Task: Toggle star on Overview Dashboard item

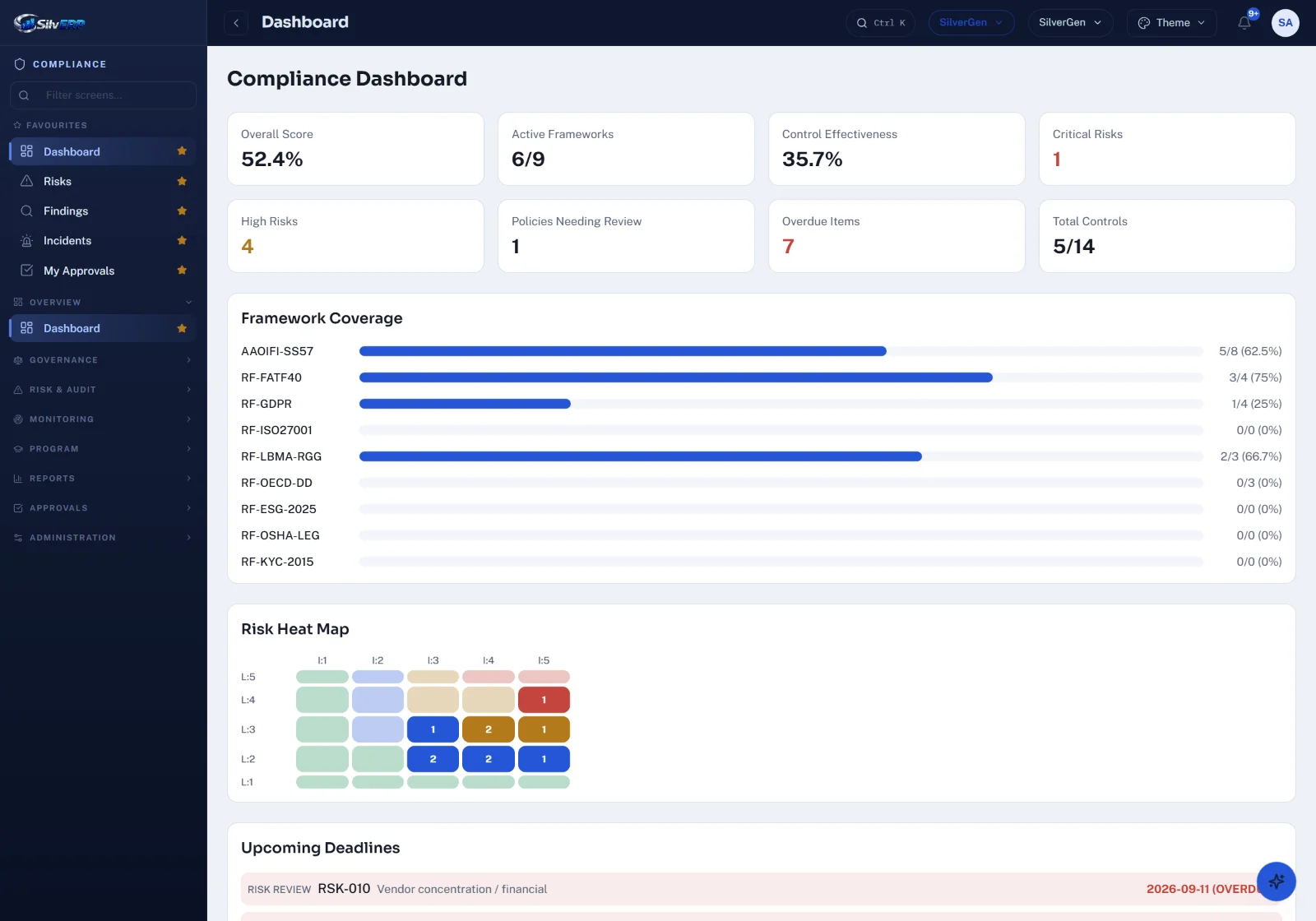Action: pyautogui.click(x=182, y=328)
